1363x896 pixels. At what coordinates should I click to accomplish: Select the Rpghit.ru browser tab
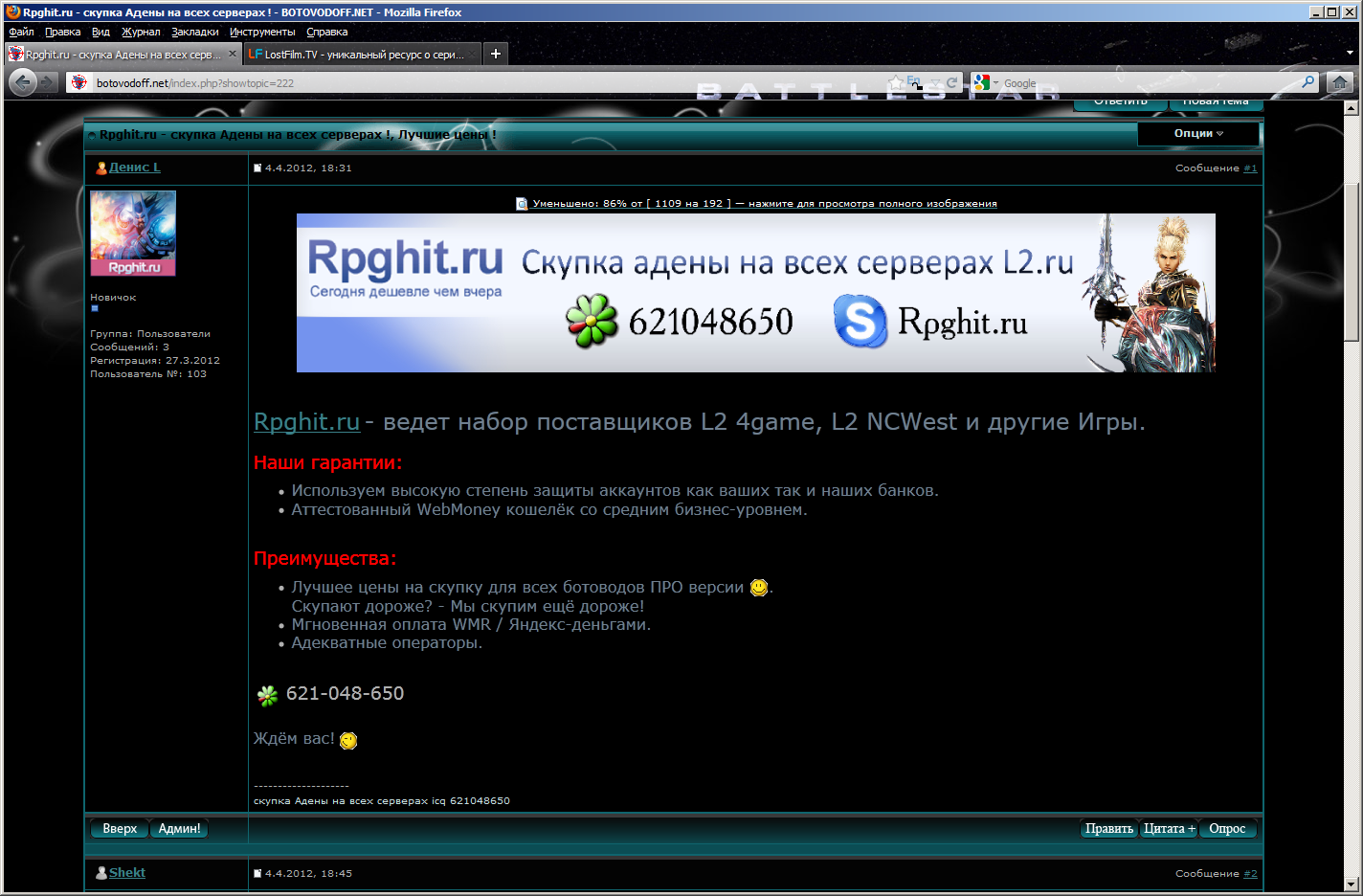(x=123, y=55)
